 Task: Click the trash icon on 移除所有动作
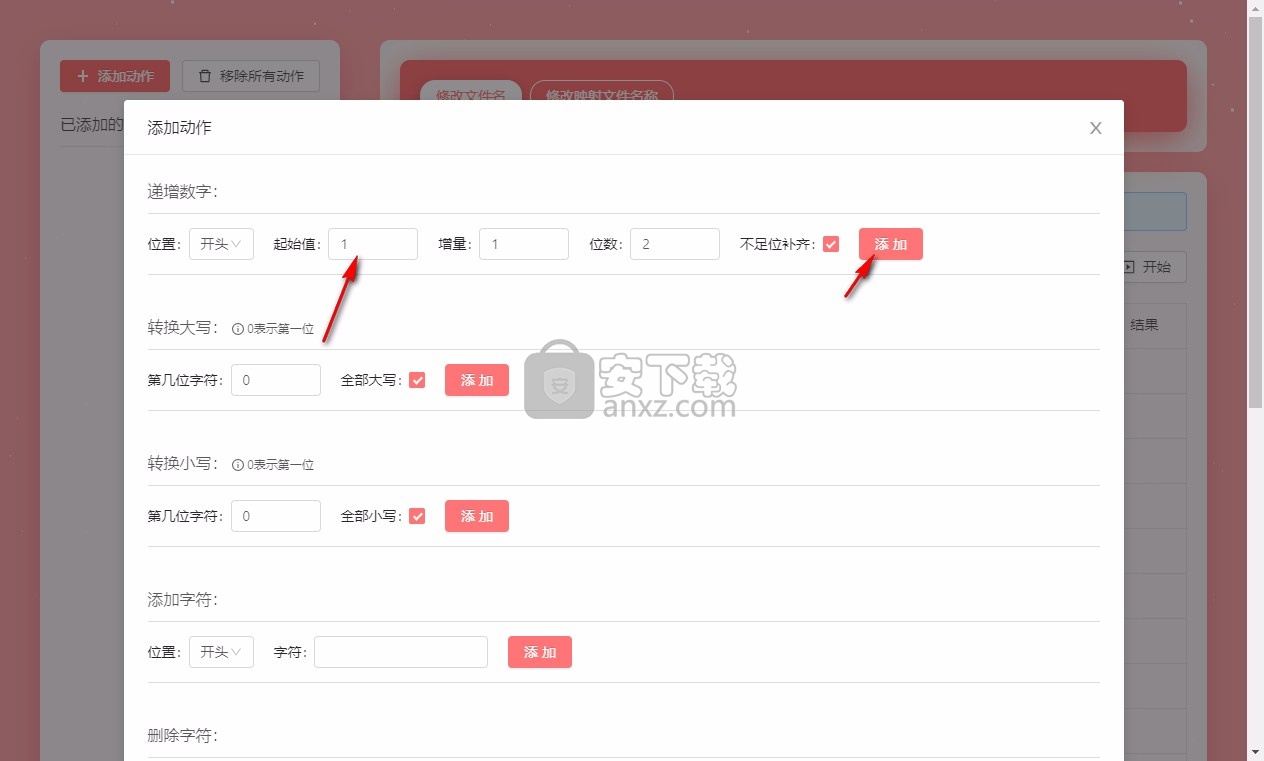coord(205,76)
